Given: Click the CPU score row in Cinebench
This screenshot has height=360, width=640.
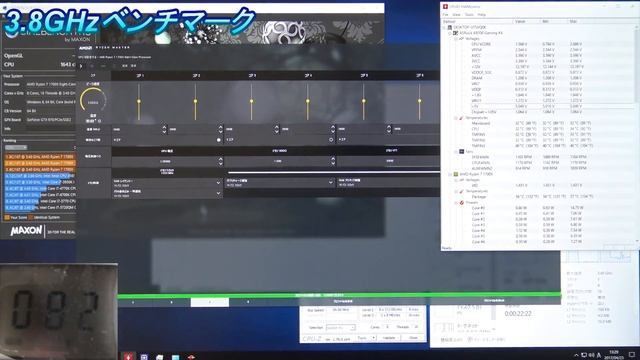Looking at the screenshot, I should point(39,64).
